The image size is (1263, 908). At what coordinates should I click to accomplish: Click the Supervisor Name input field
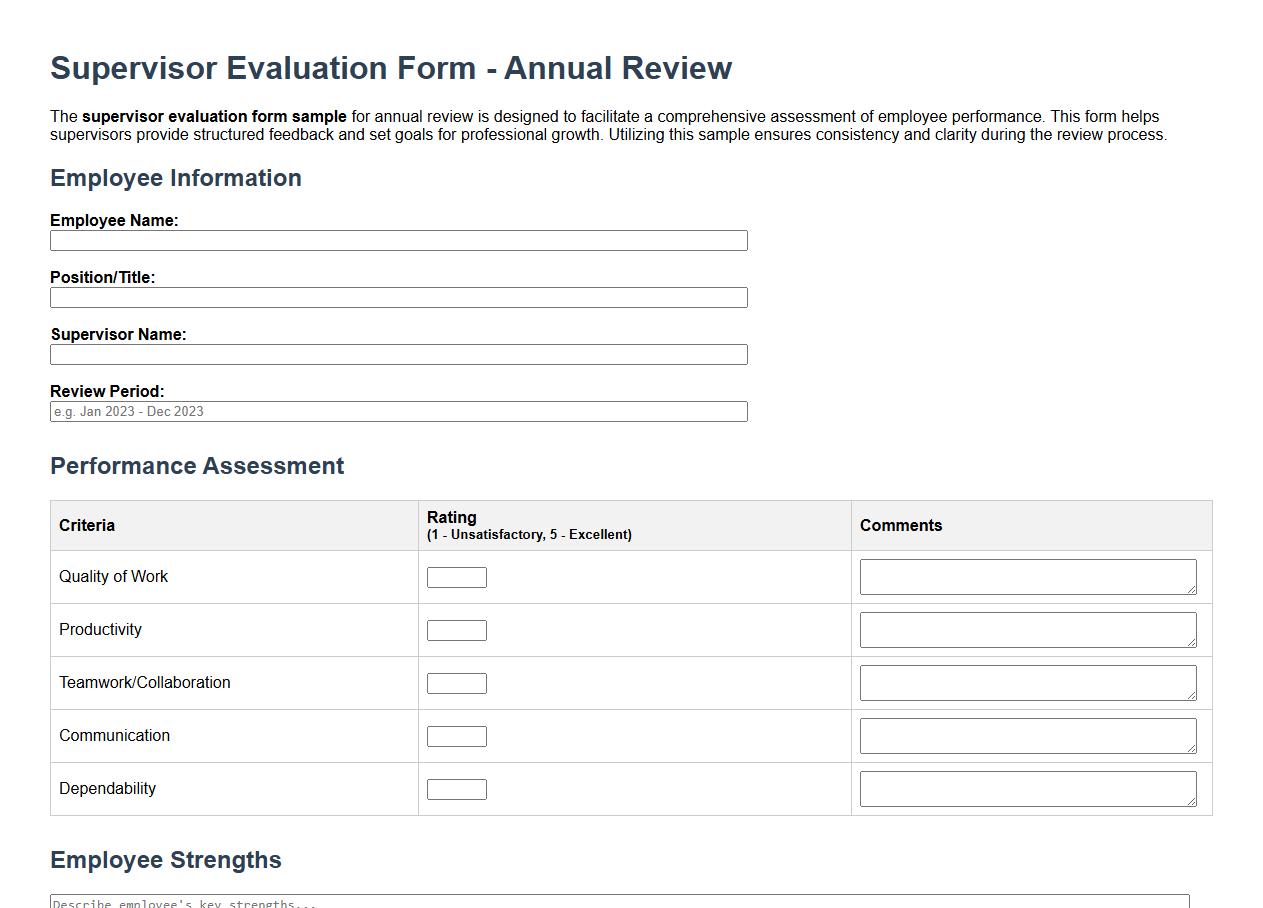398,354
